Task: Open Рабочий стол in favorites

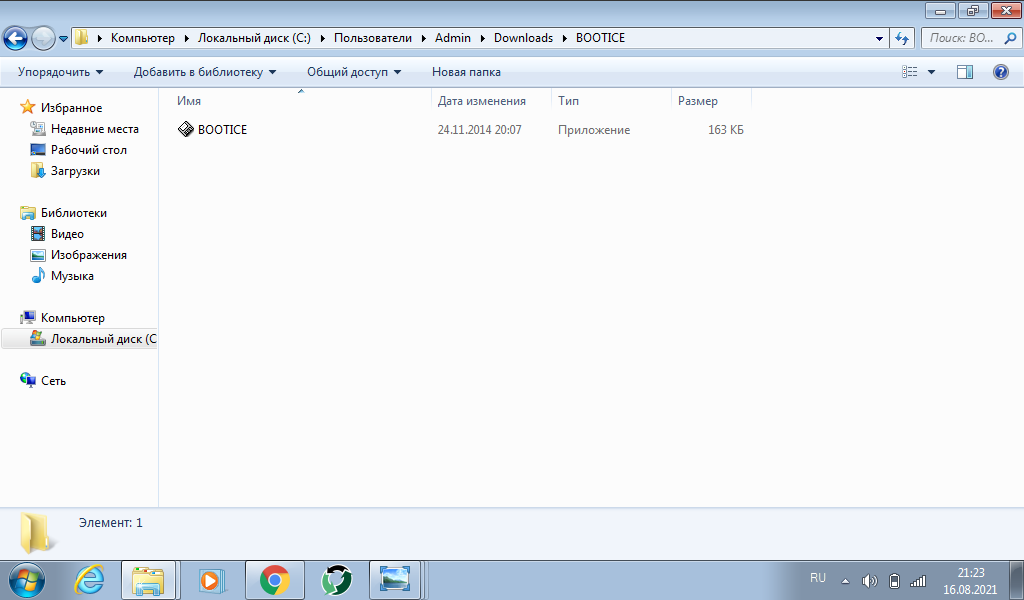Action: pos(89,150)
